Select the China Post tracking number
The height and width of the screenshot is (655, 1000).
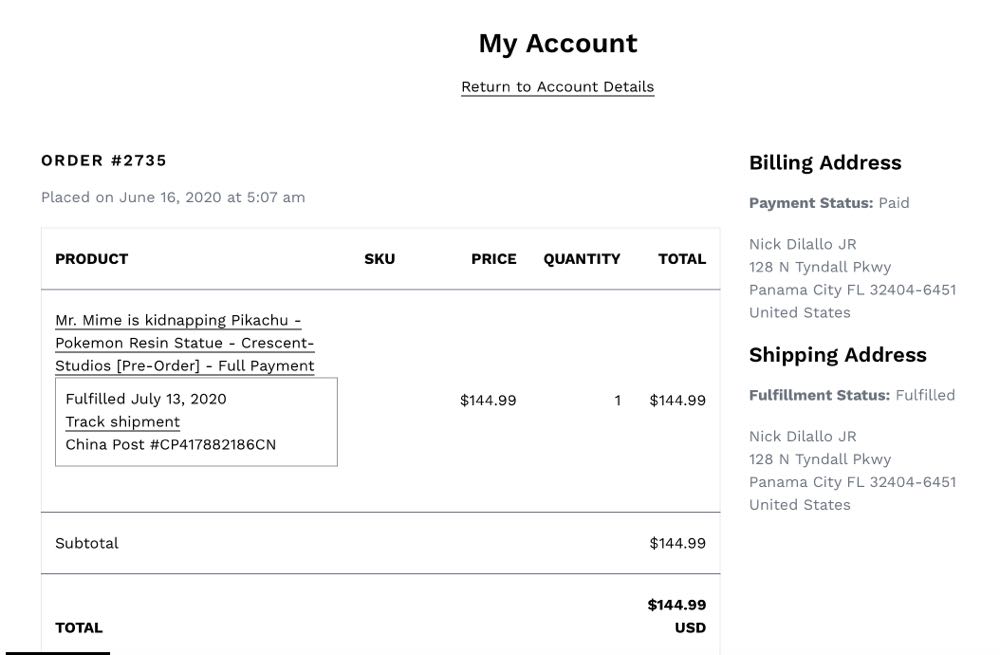click(x=171, y=445)
